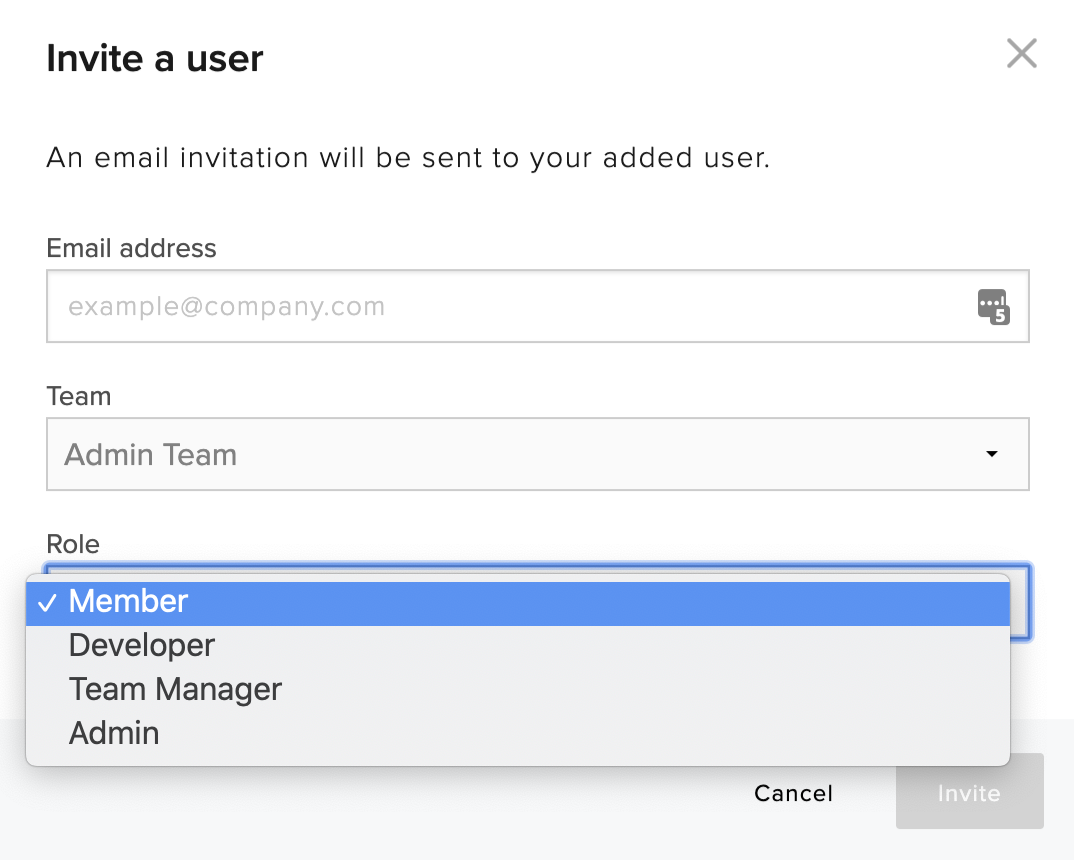Click the Invite a user heading
This screenshot has width=1074, height=860.
[155, 58]
